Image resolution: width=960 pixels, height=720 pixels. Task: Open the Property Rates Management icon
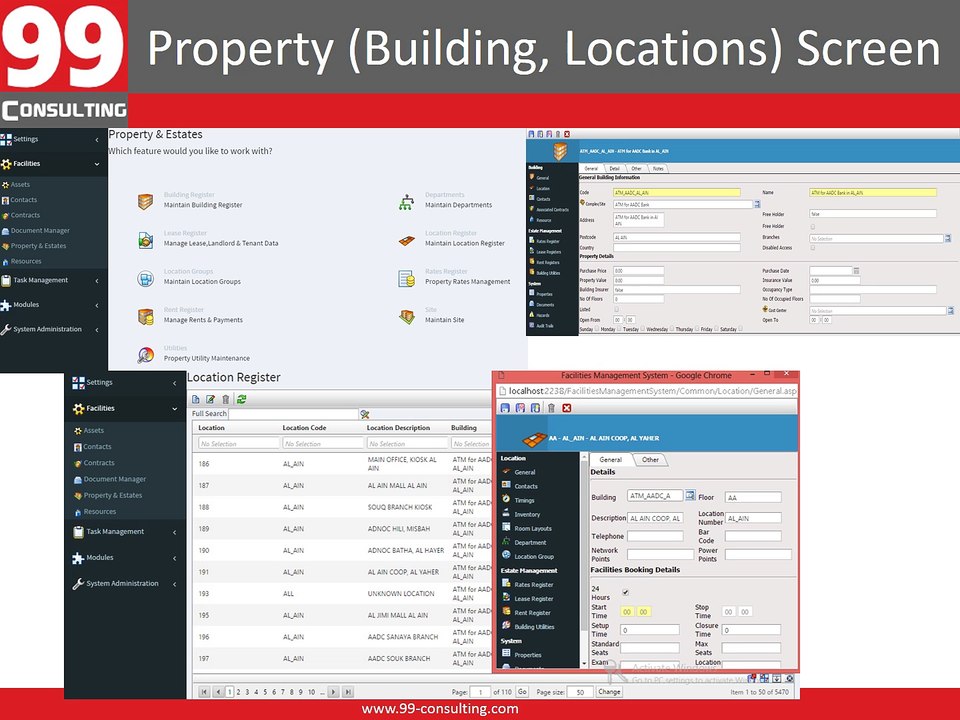[407, 279]
